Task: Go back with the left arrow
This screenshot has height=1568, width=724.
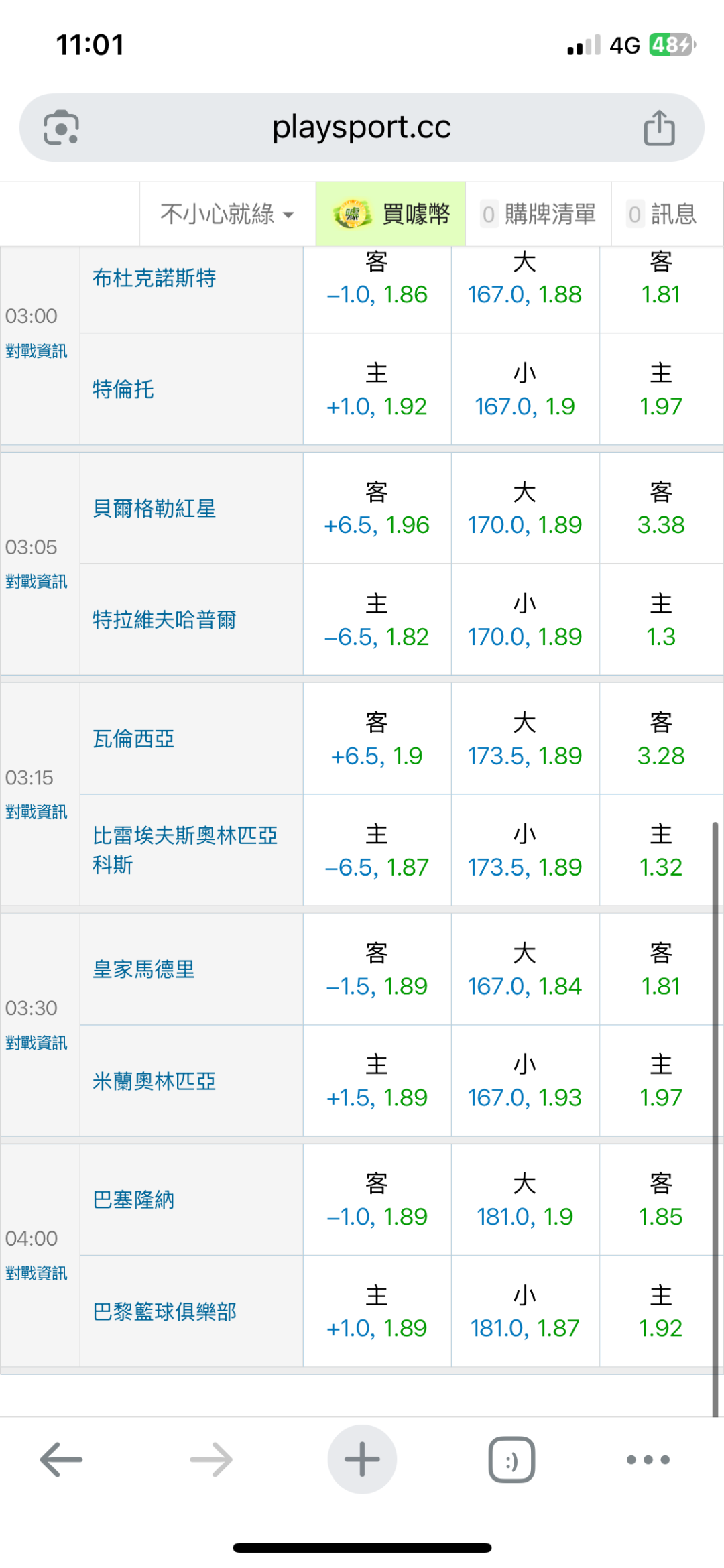Action: pyautogui.click(x=61, y=1459)
